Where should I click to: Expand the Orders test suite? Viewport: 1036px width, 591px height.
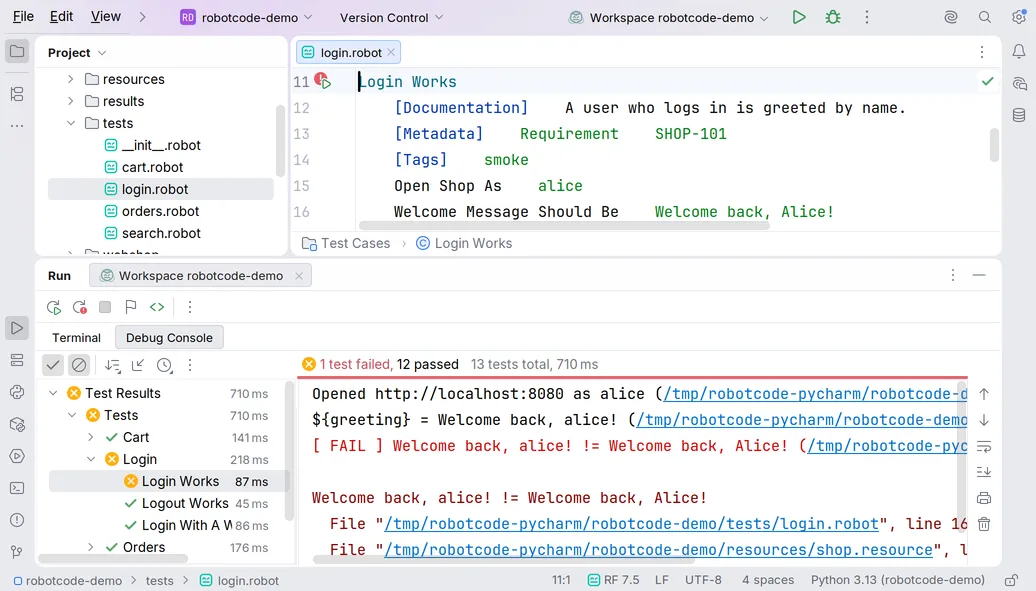pyautogui.click(x=91, y=547)
